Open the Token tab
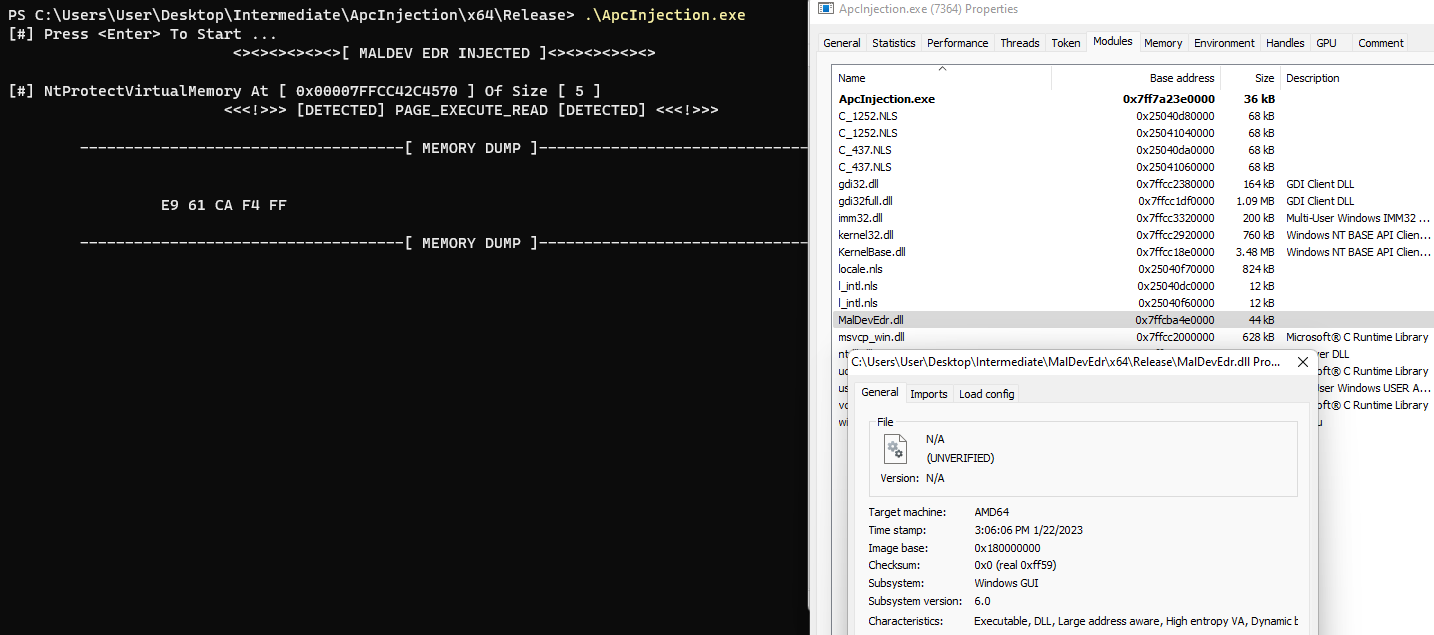This screenshot has width=1434, height=635. pos(1066,43)
